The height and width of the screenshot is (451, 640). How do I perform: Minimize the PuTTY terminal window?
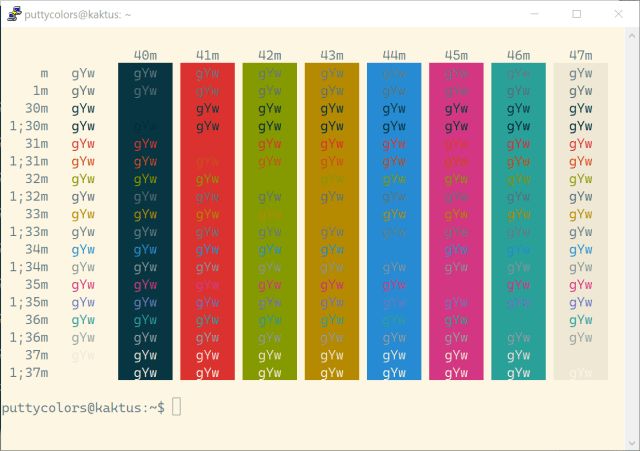pyautogui.click(x=531, y=14)
